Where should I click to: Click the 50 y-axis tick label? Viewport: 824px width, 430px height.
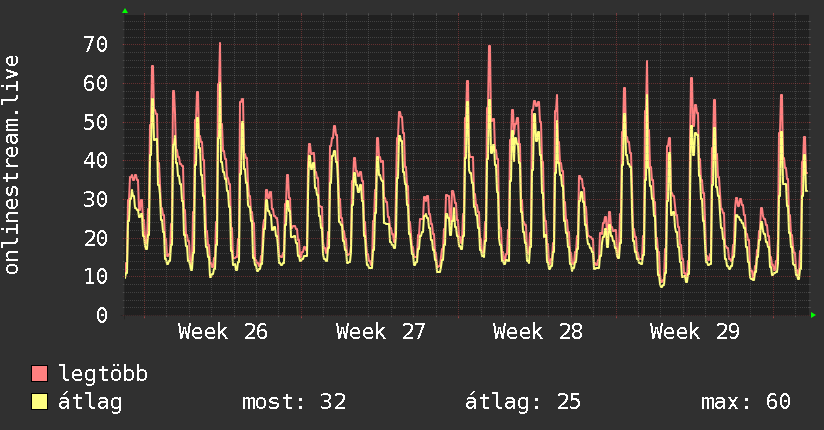point(96,122)
